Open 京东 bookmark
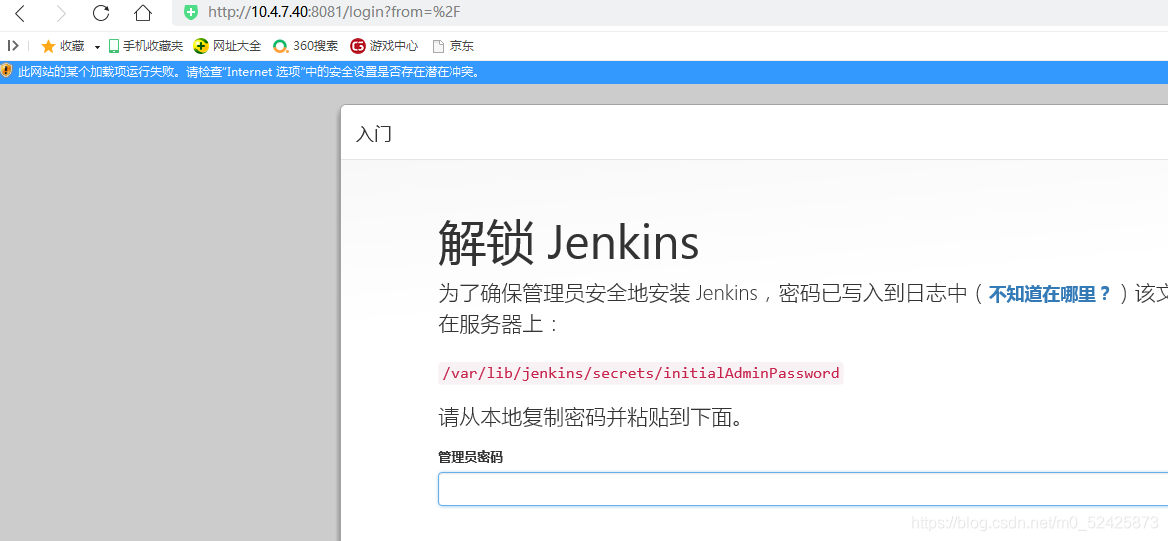The height and width of the screenshot is (541, 1168). click(453, 46)
